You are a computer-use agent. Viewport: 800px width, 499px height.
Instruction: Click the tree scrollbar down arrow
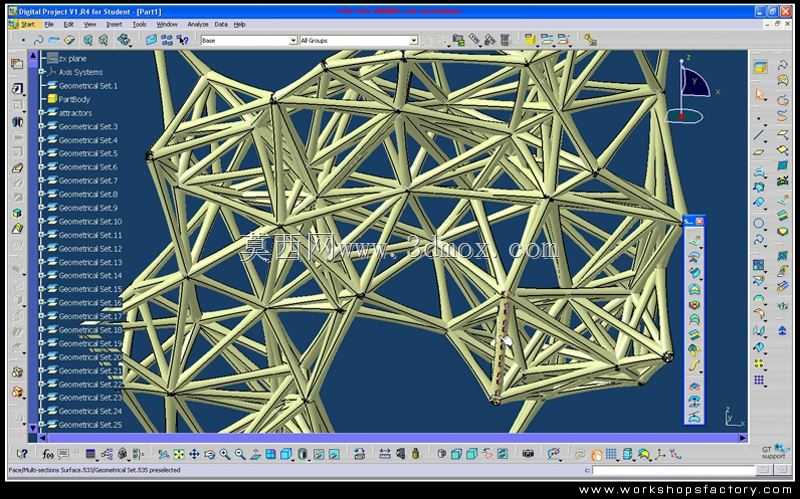click(x=33, y=428)
